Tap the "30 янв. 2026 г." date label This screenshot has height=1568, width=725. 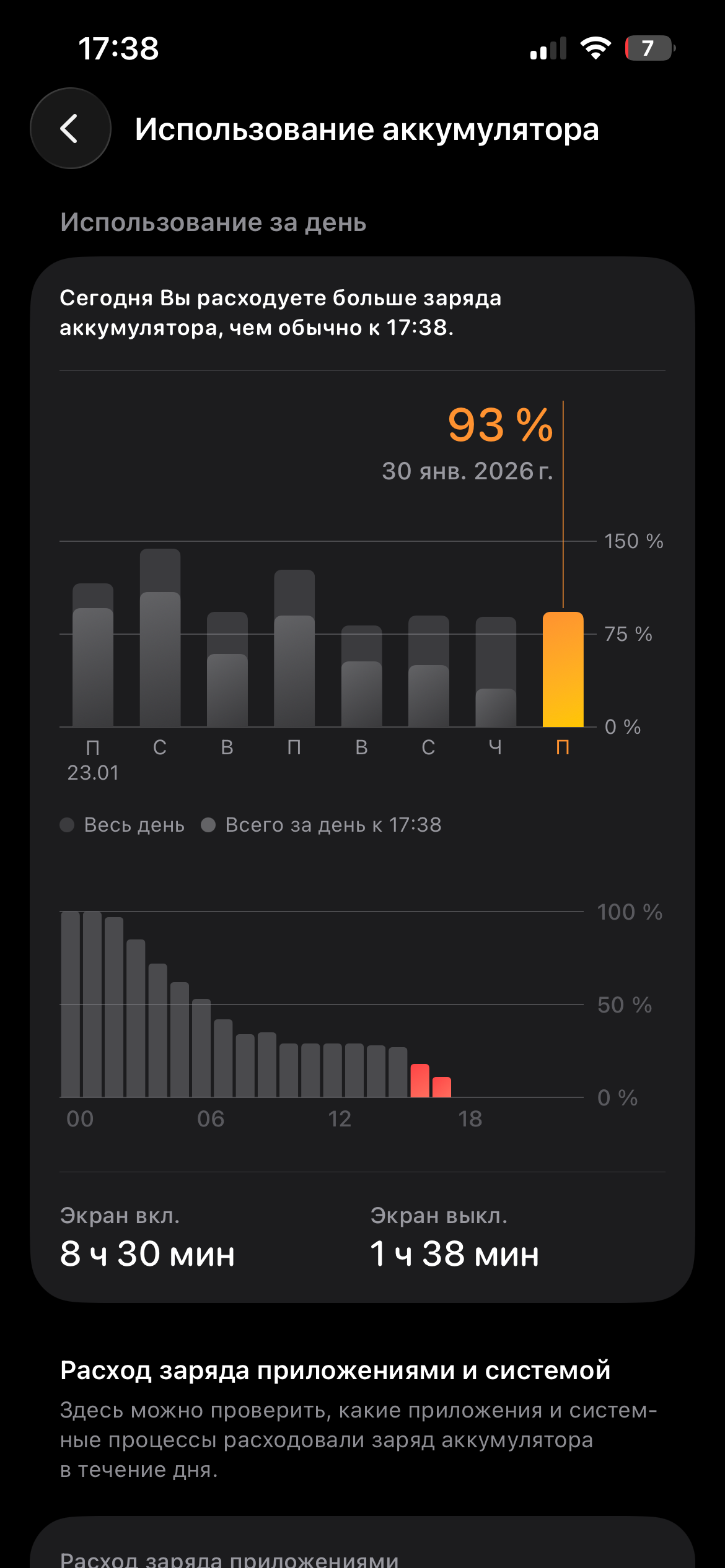point(467,471)
